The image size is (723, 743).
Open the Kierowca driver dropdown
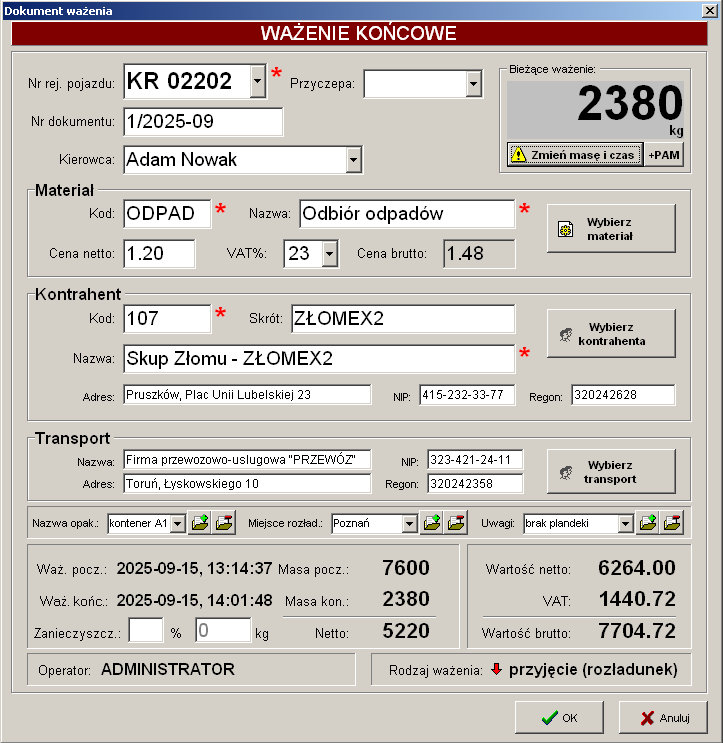[x=353, y=160]
